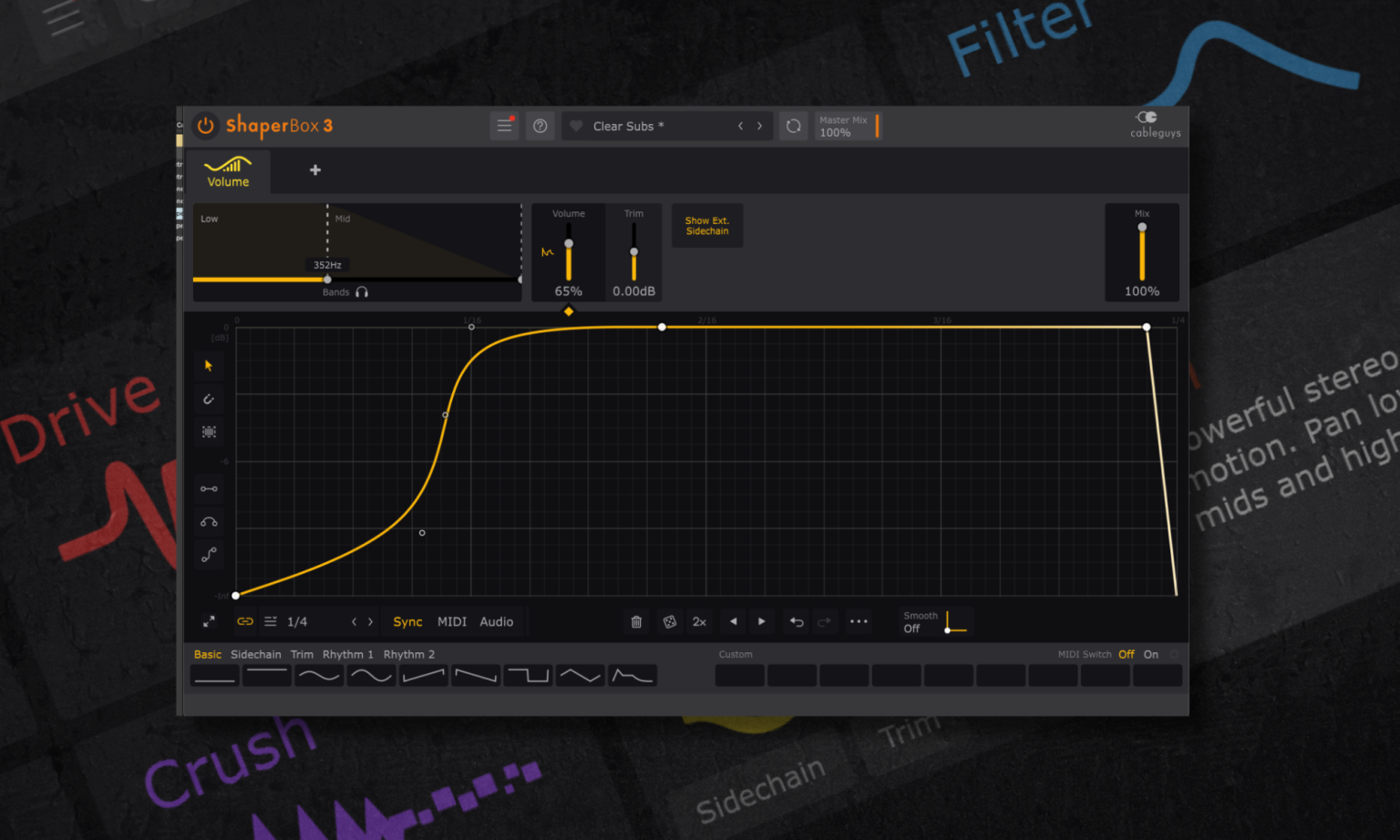Viewport: 1400px width, 840px height.
Task: Undo the last curve edit
Action: pos(796,621)
